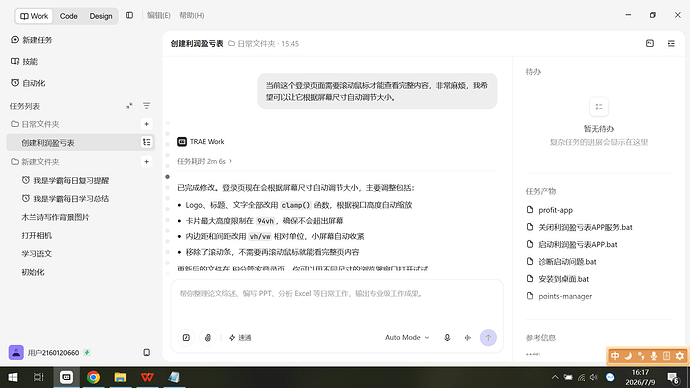
Task: Click the empty to-do list icon
Action: tap(598, 106)
